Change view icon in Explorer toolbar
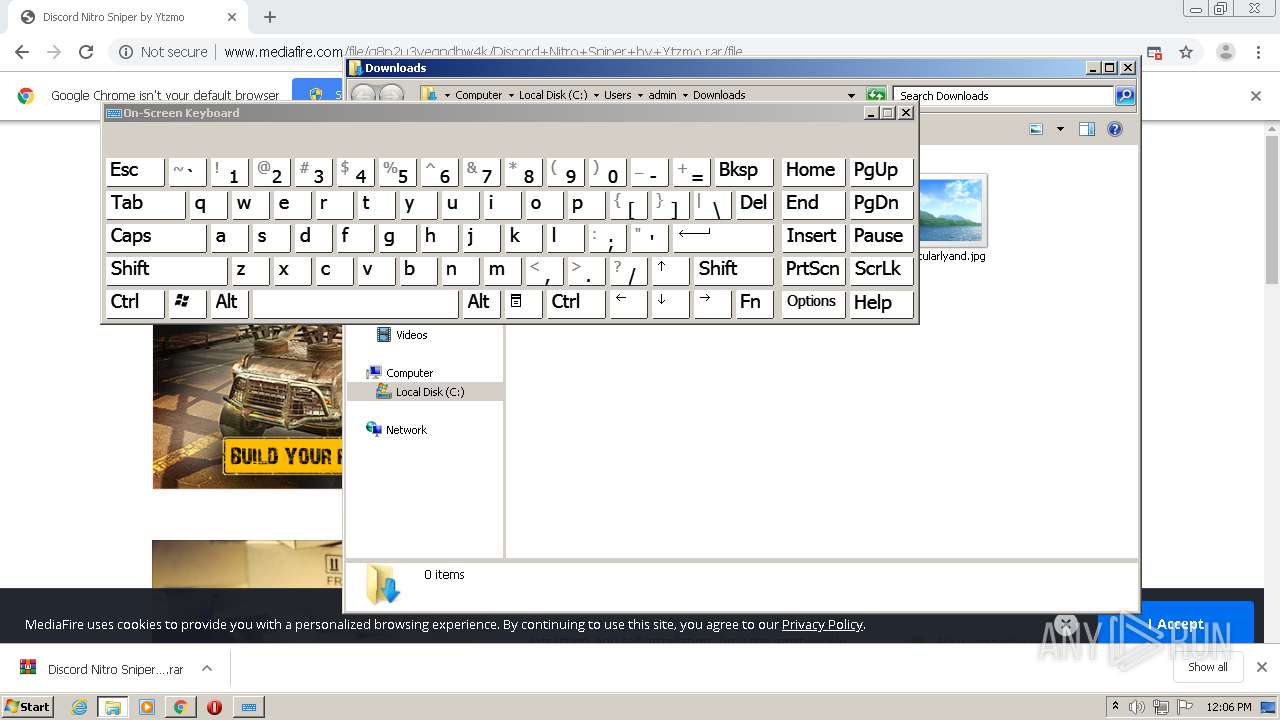The height and width of the screenshot is (720, 1280). coord(1036,129)
